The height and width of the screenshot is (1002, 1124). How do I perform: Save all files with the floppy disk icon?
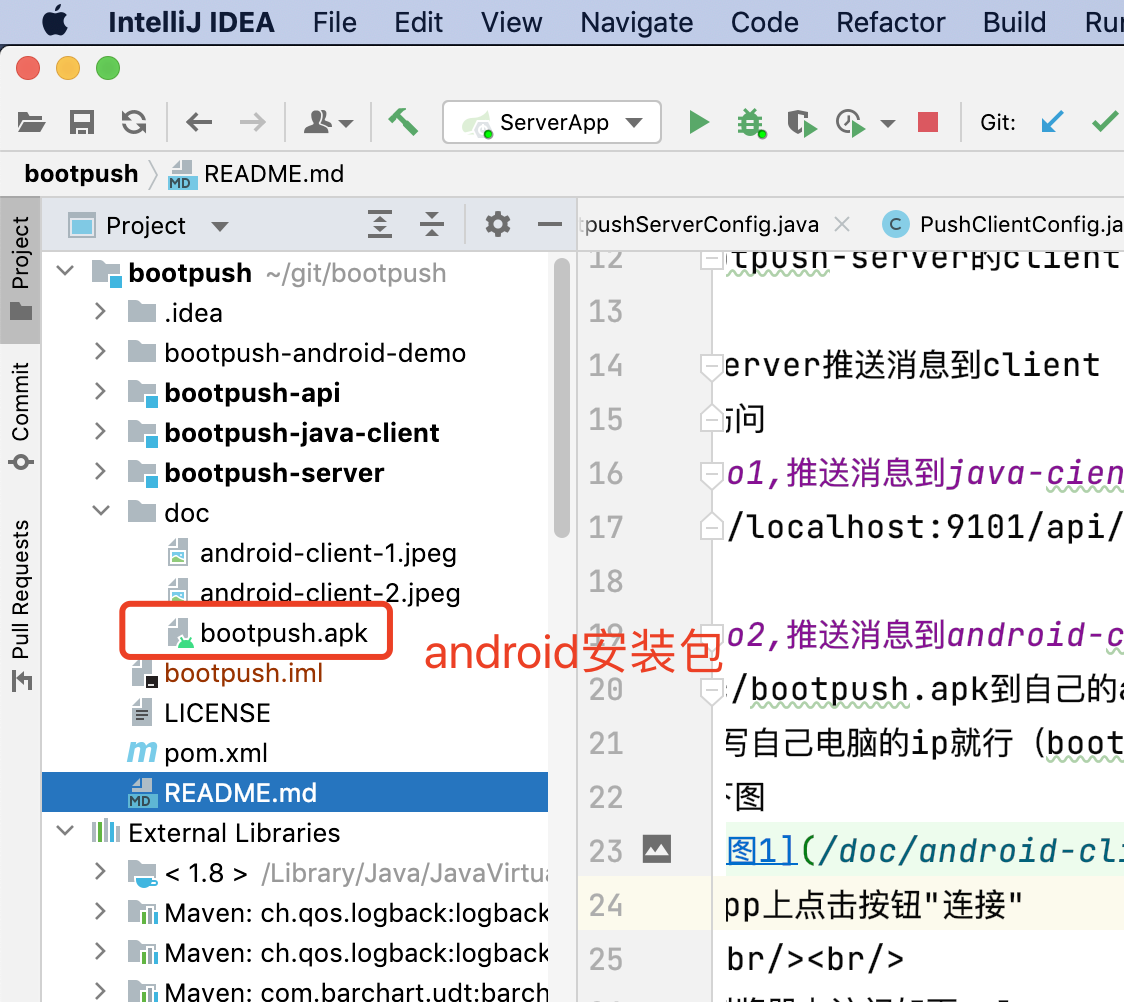coord(82,121)
